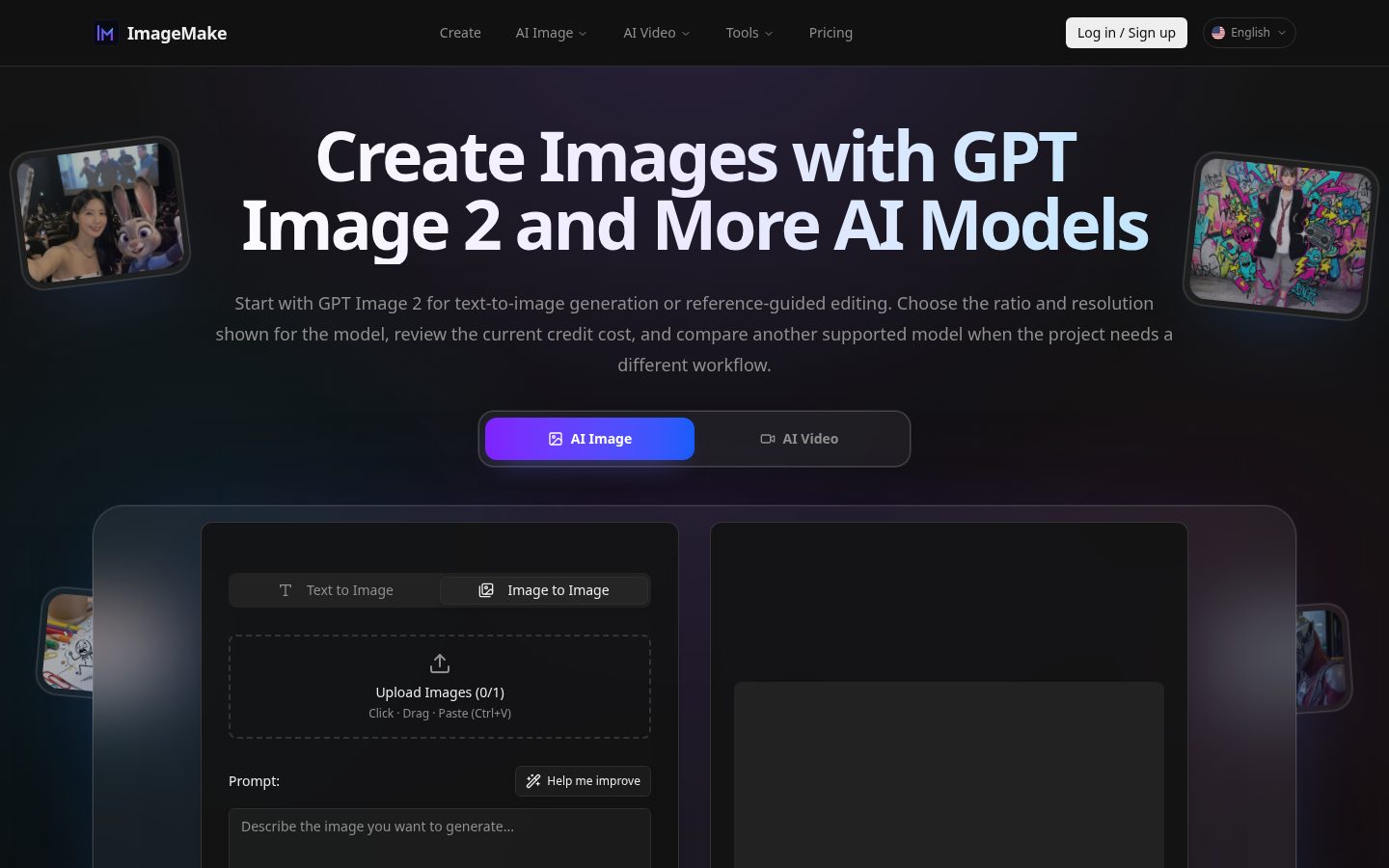The image size is (1389, 868).
Task: Open the graffiti wall portrait thumbnail
Action: [x=1281, y=235]
